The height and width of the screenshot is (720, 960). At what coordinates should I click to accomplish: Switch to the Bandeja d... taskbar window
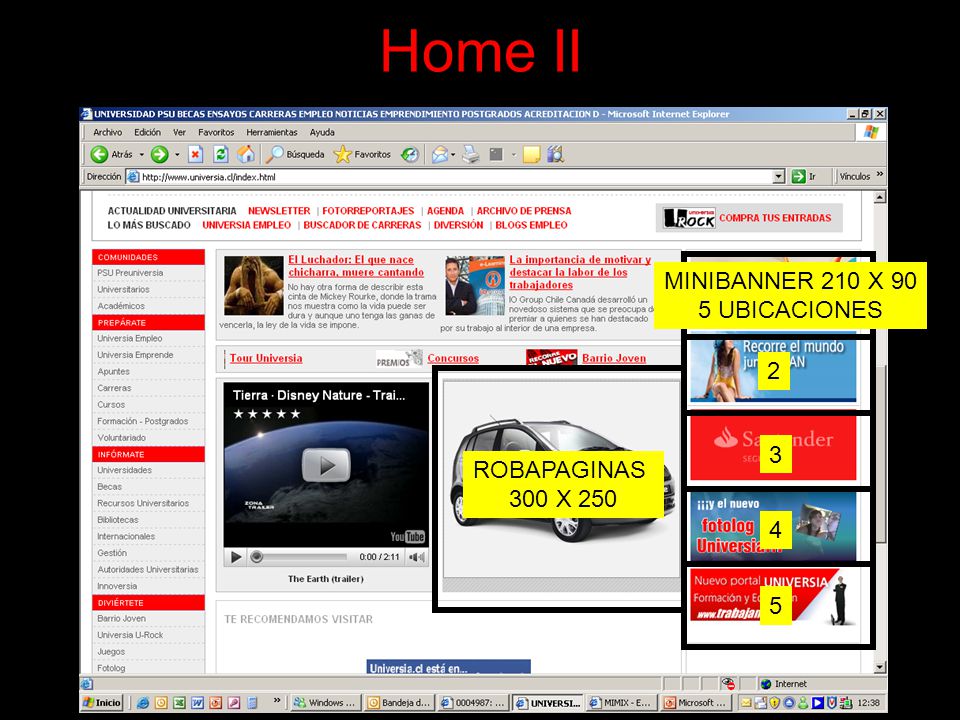pos(399,703)
